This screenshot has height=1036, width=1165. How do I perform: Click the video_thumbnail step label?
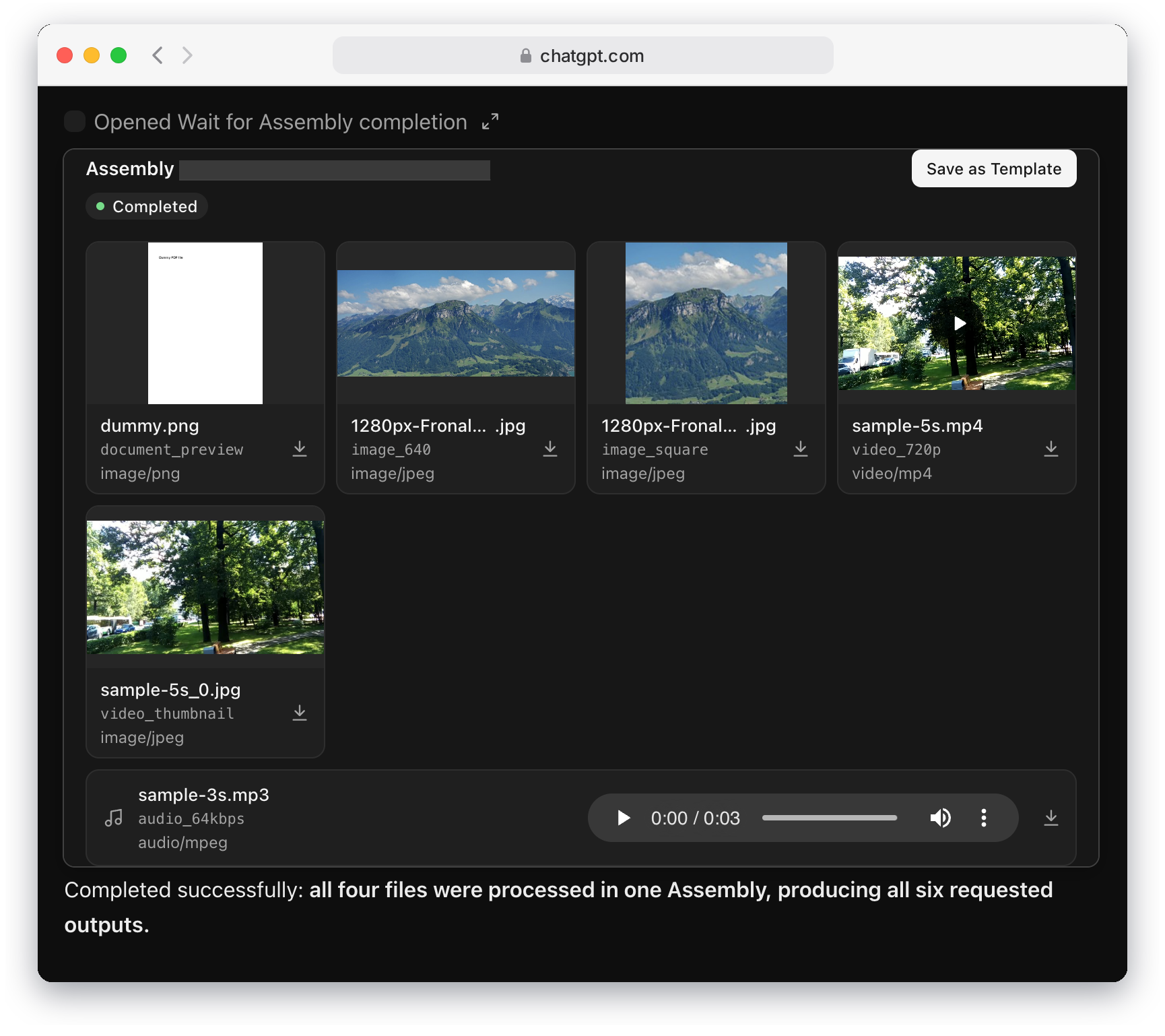click(x=167, y=713)
